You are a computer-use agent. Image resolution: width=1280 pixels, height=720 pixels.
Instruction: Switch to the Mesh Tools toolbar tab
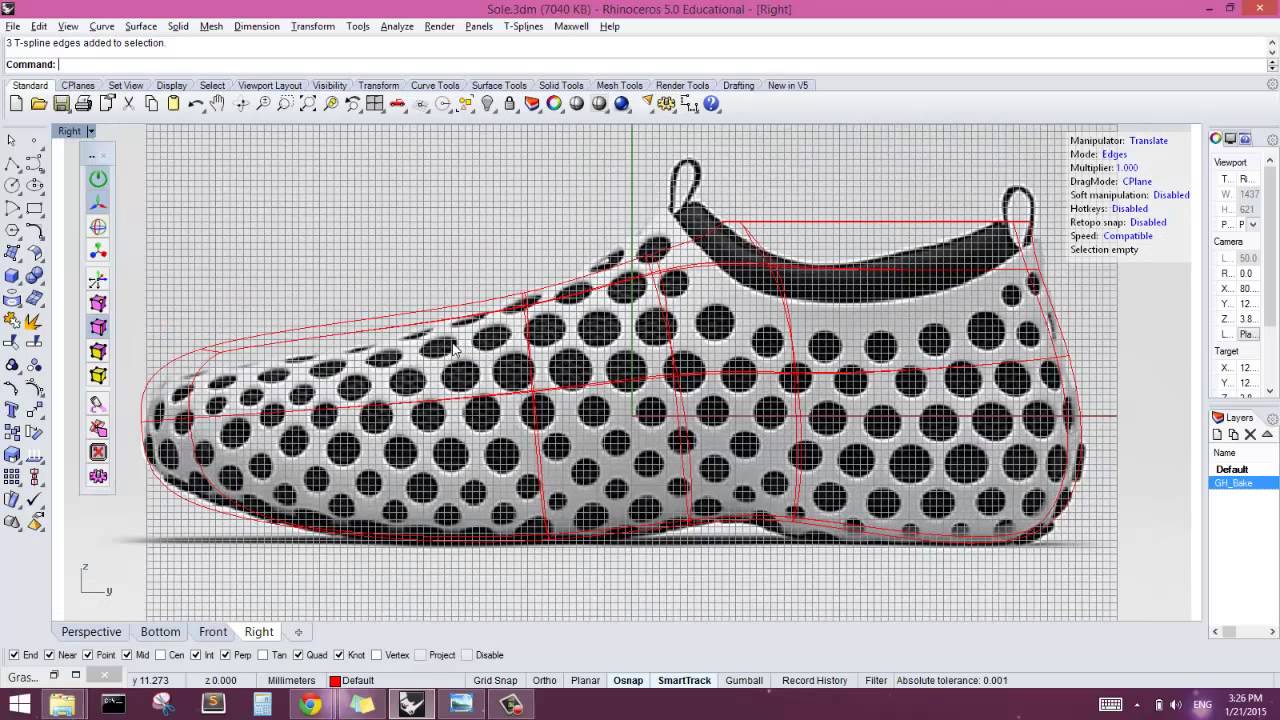(x=619, y=85)
